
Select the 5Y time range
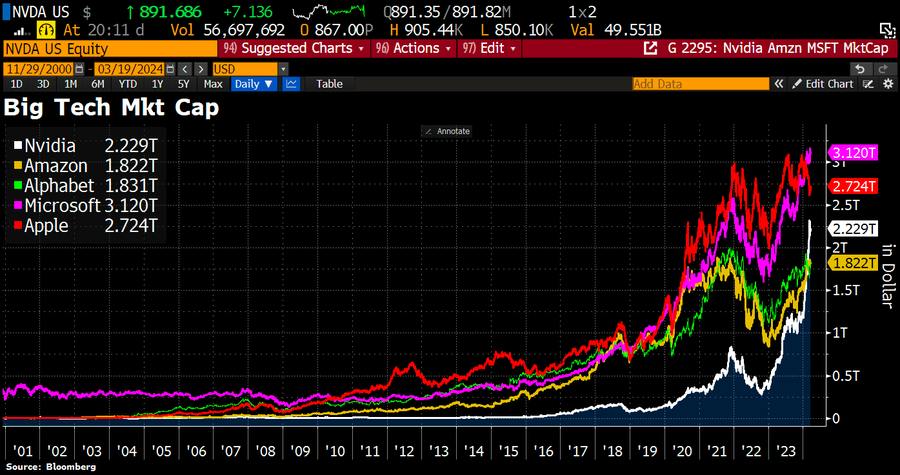[x=184, y=84]
